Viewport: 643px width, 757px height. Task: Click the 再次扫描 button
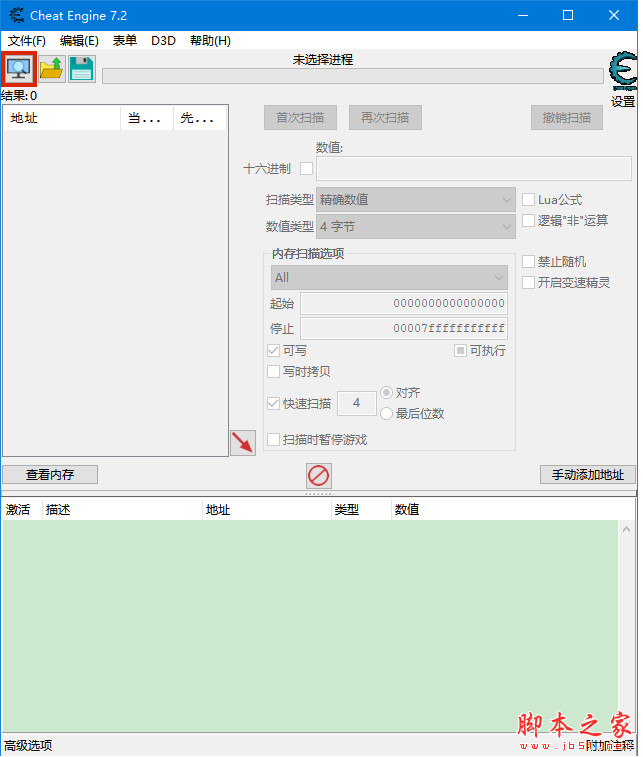pos(385,118)
